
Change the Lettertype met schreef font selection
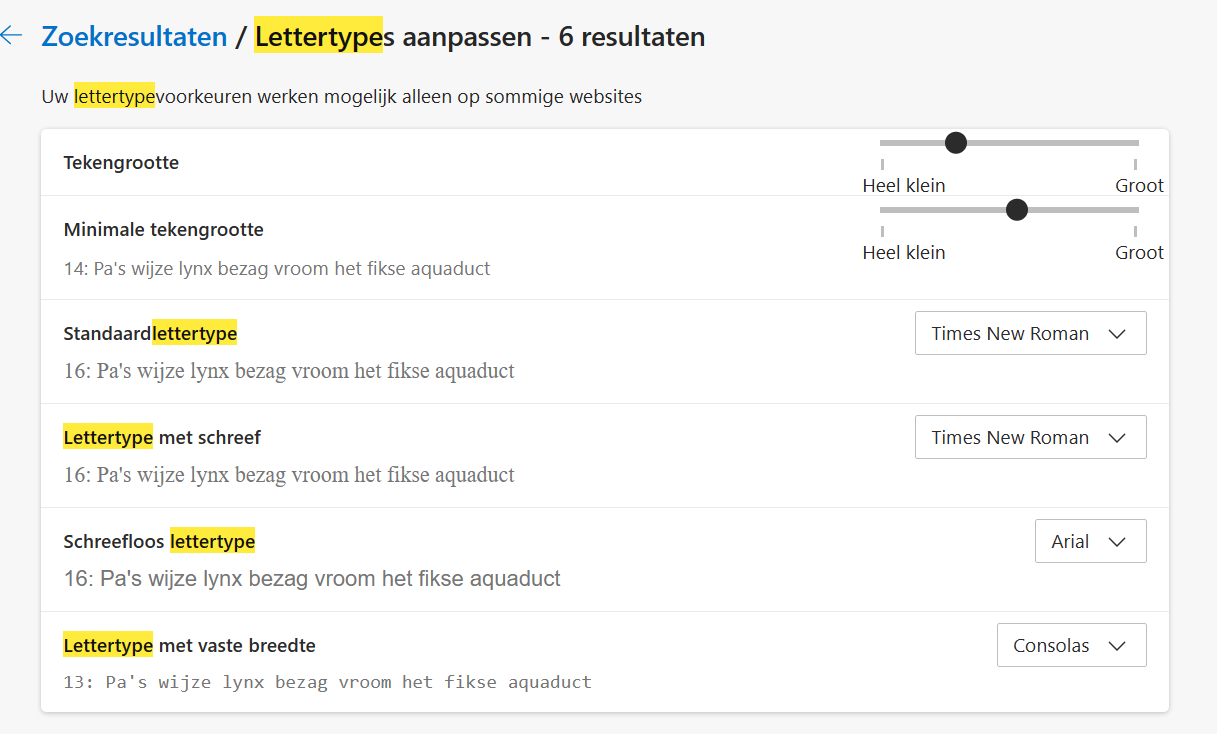[x=1030, y=437]
